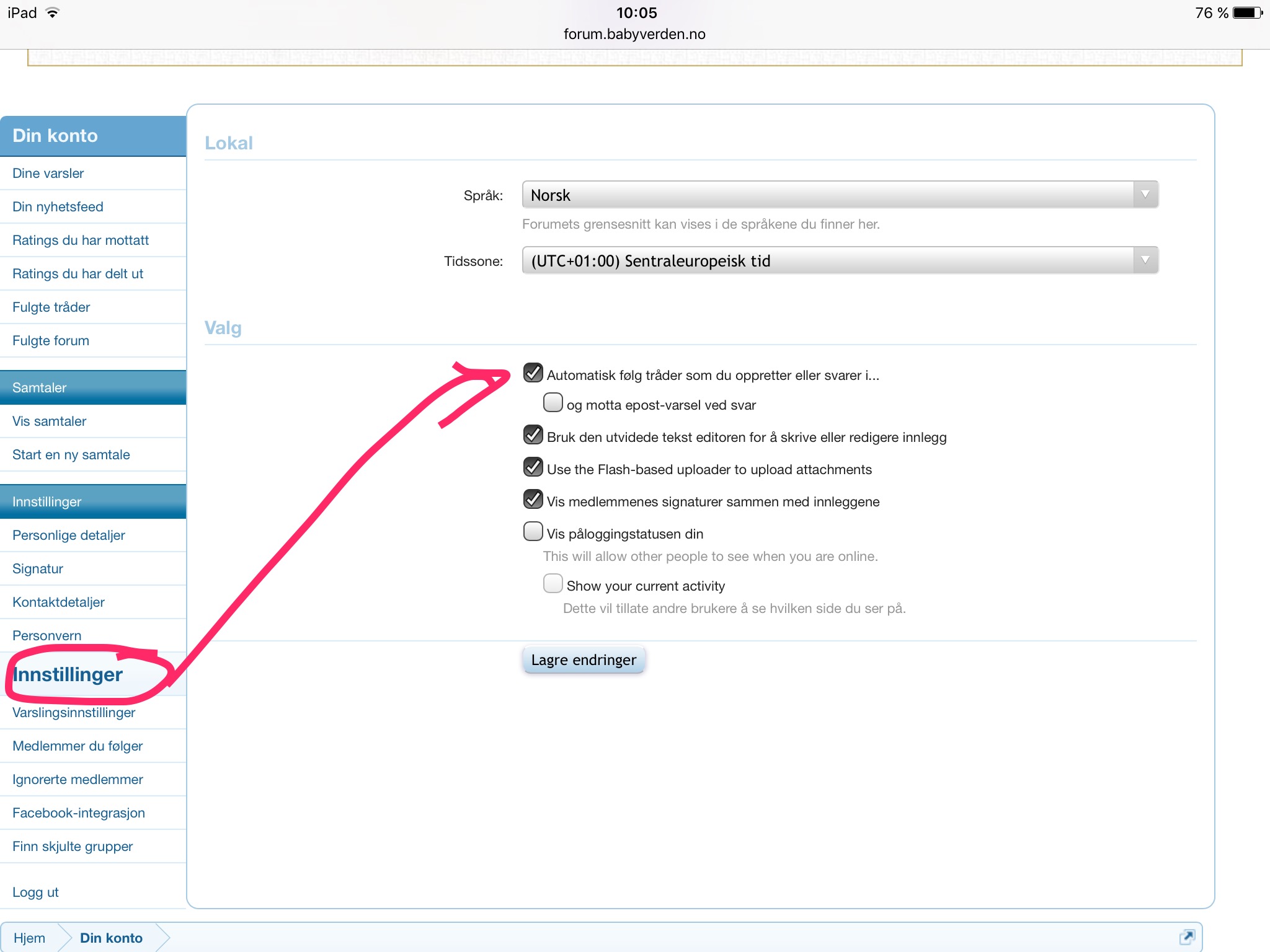Uncheck automatic thread following checkbox
This screenshot has height=952, width=1270.
tap(533, 373)
